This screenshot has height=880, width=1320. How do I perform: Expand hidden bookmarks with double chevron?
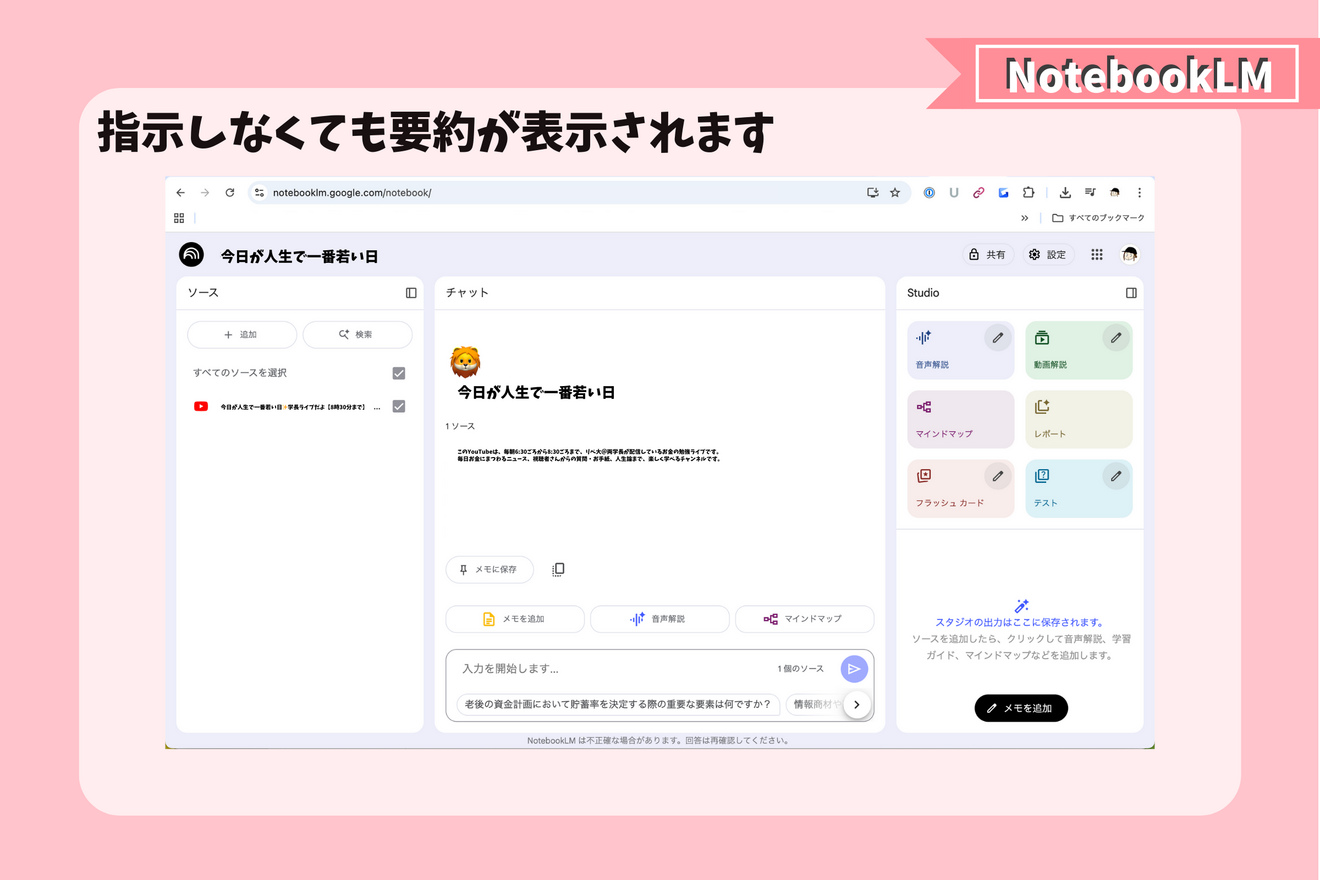click(x=1025, y=218)
